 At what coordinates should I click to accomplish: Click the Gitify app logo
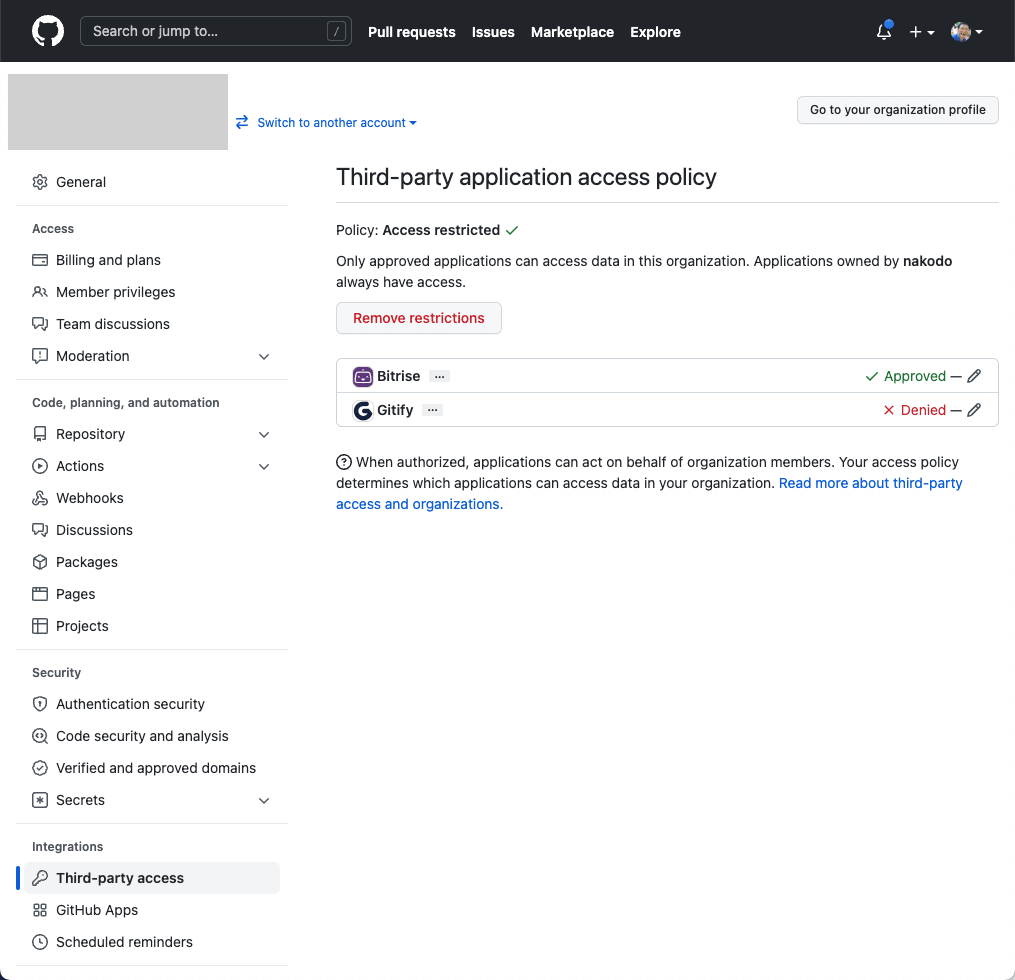[362, 410]
